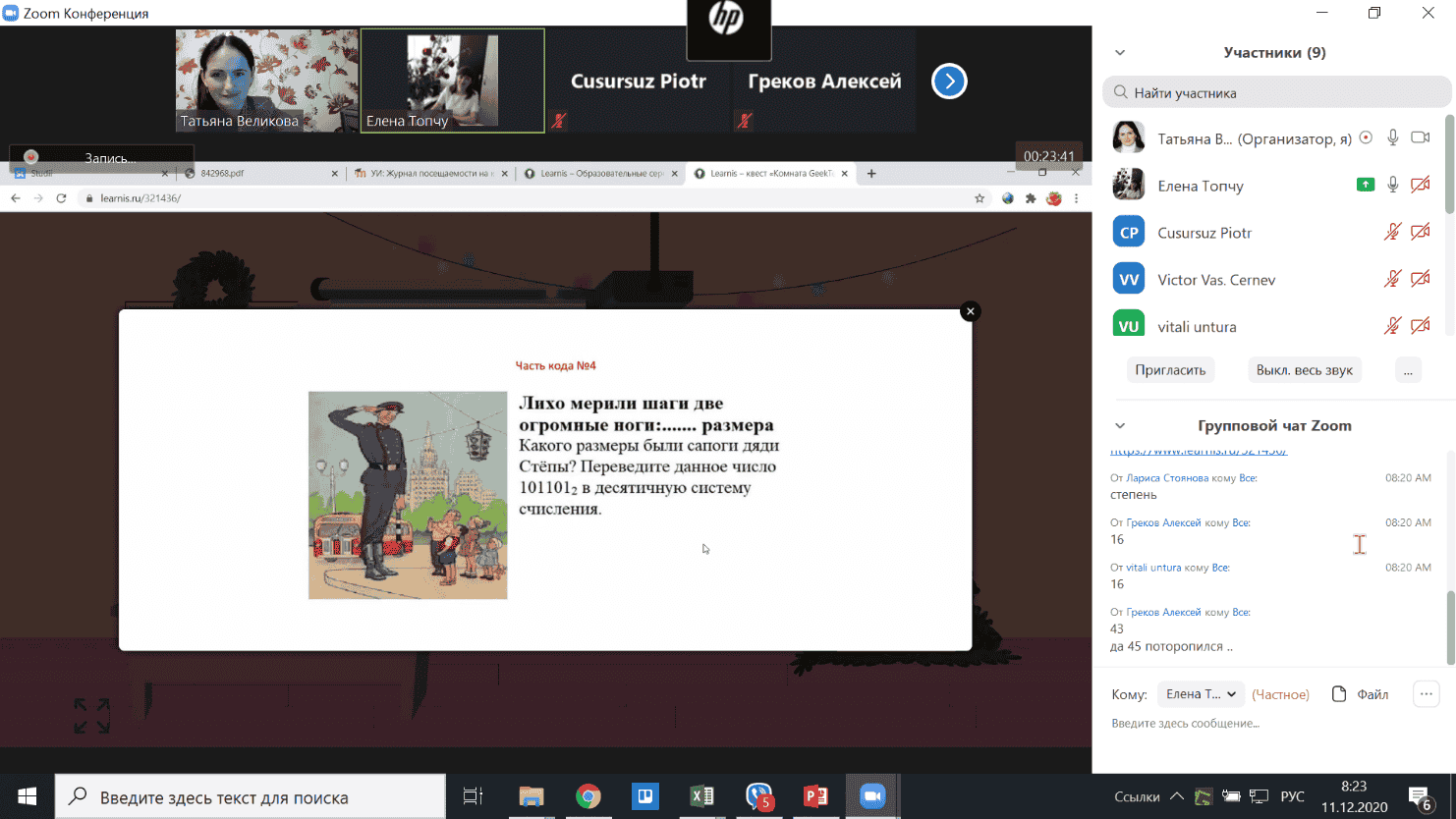Image resolution: width=1456 pixels, height=819 pixels.
Task: Click the File attachment icon in chat
Action: tap(1339, 694)
